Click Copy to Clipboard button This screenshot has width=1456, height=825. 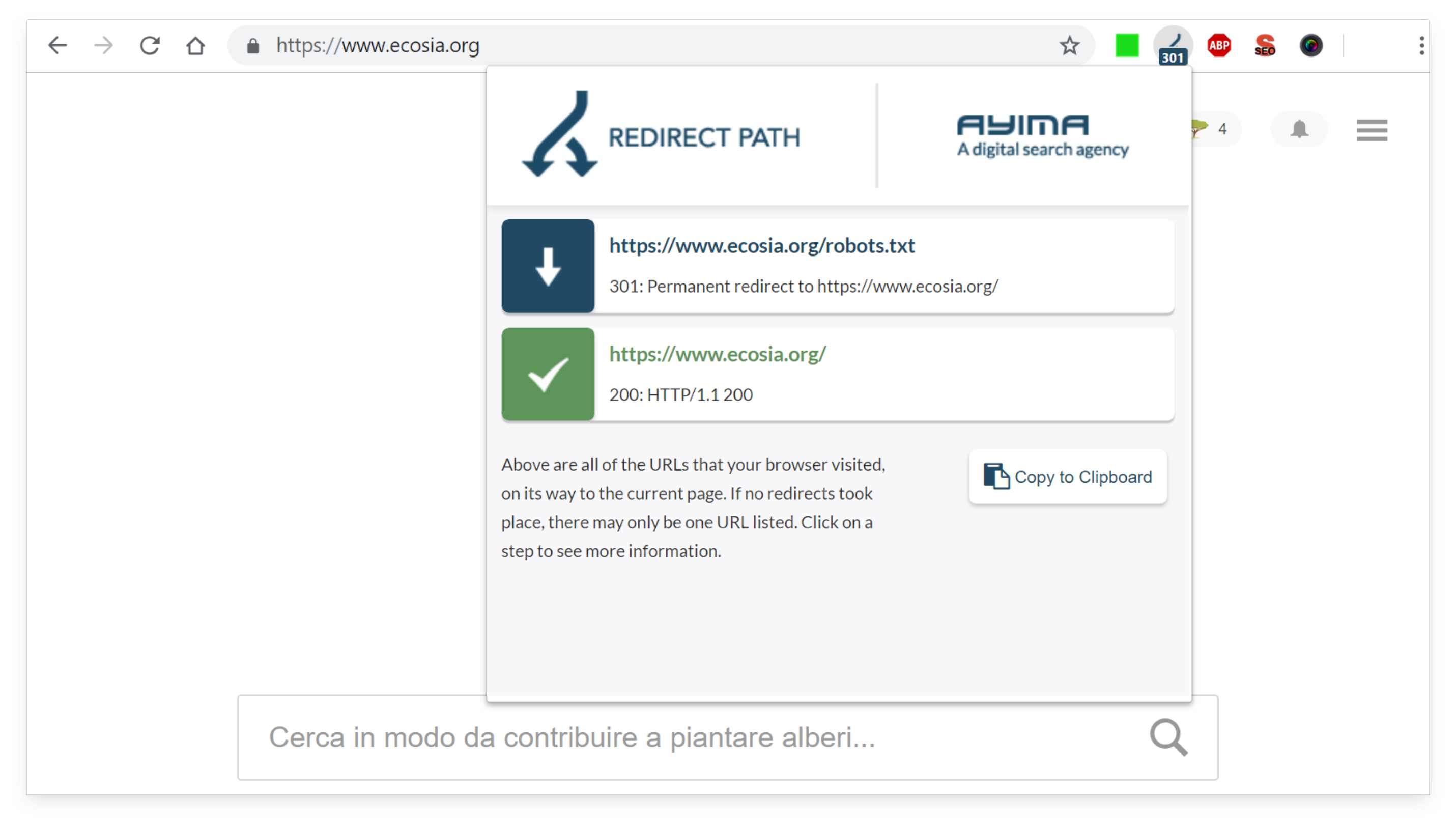(x=1066, y=477)
